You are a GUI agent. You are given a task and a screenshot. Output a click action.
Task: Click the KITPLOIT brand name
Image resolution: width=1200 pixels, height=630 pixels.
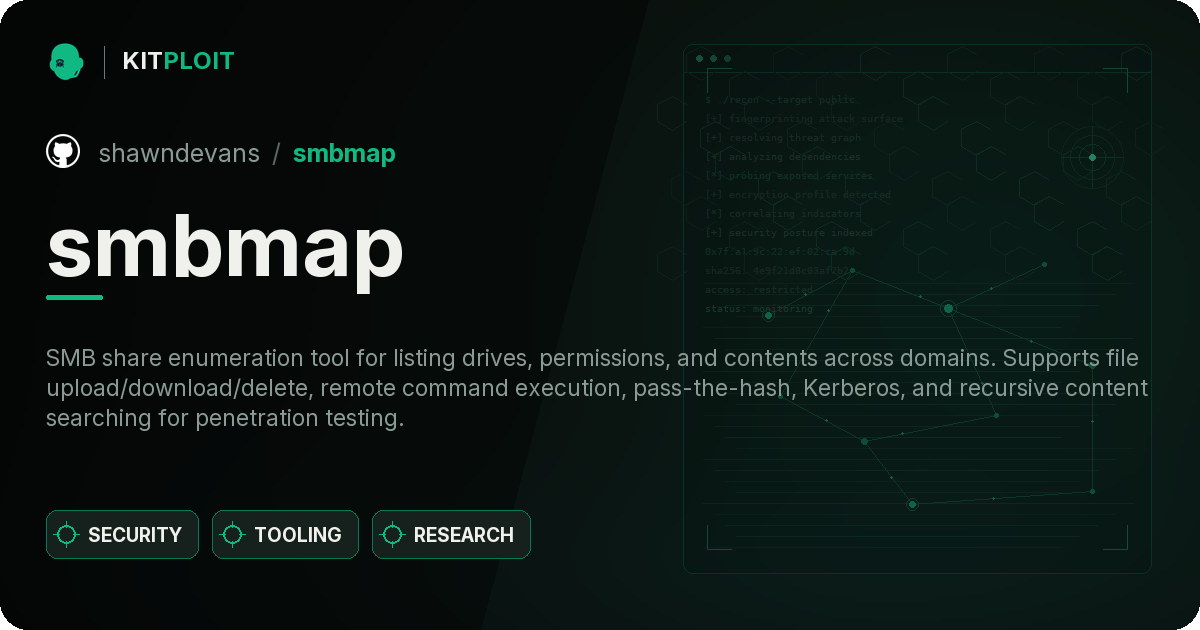[x=178, y=61]
